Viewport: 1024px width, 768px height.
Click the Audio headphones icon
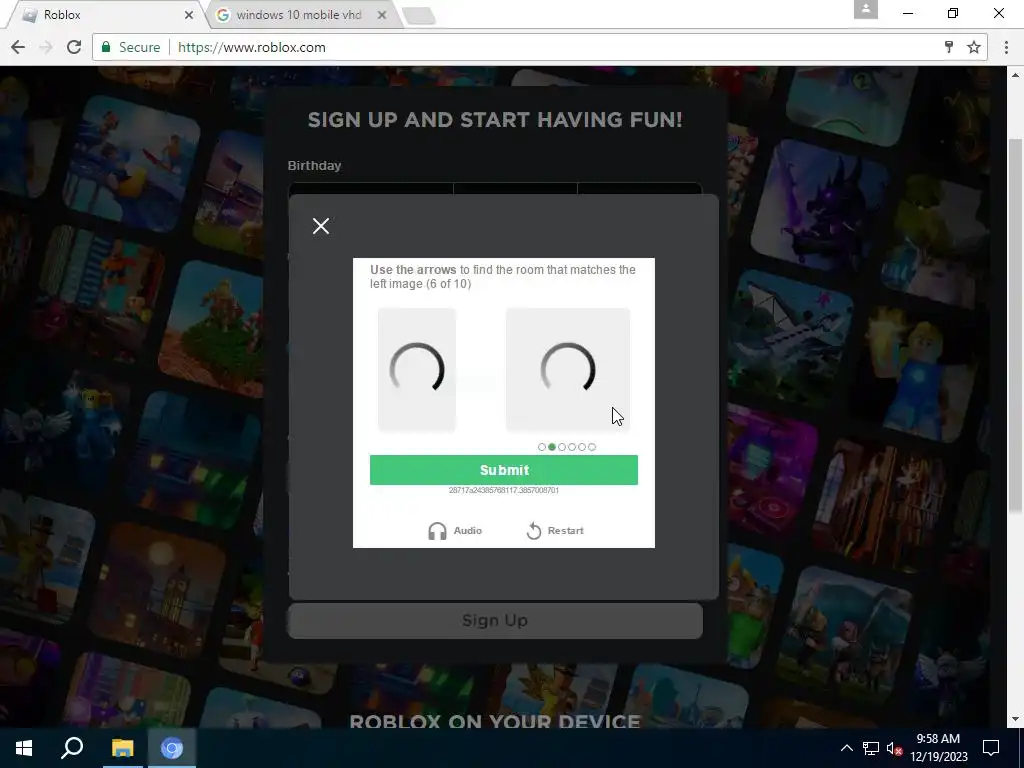[x=437, y=531]
